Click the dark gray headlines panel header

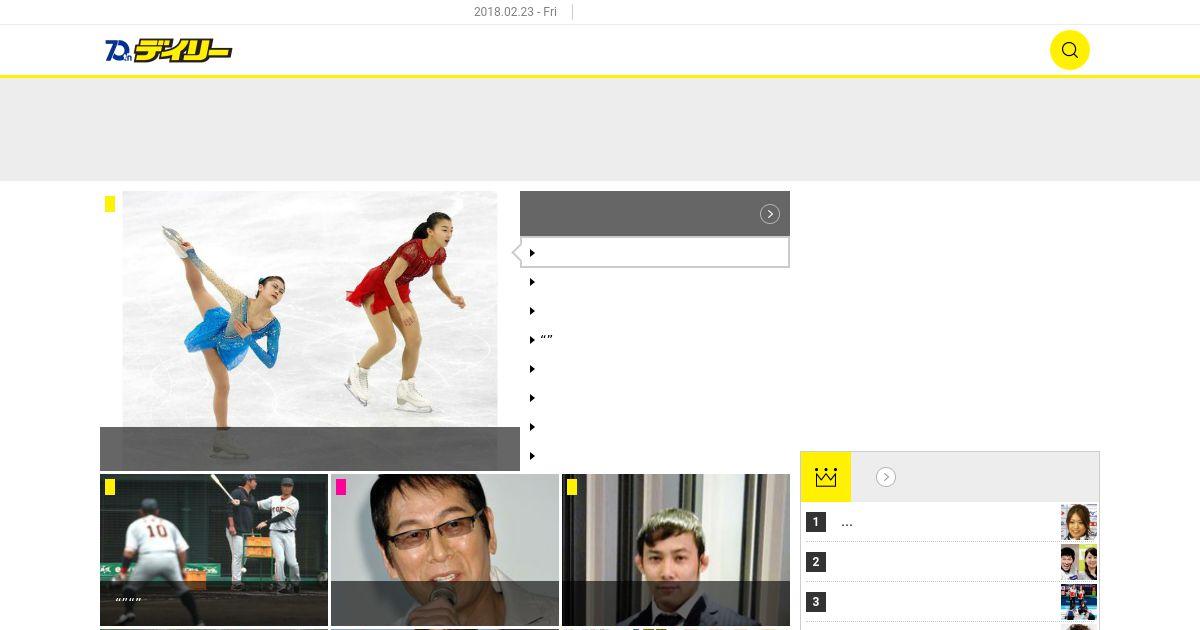tap(655, 213)
